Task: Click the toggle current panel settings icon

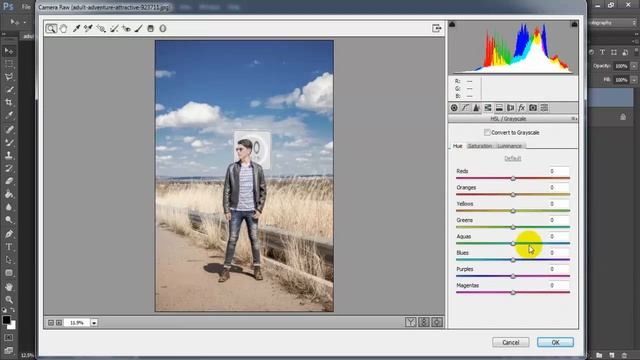Action: [x=437, y=322]
